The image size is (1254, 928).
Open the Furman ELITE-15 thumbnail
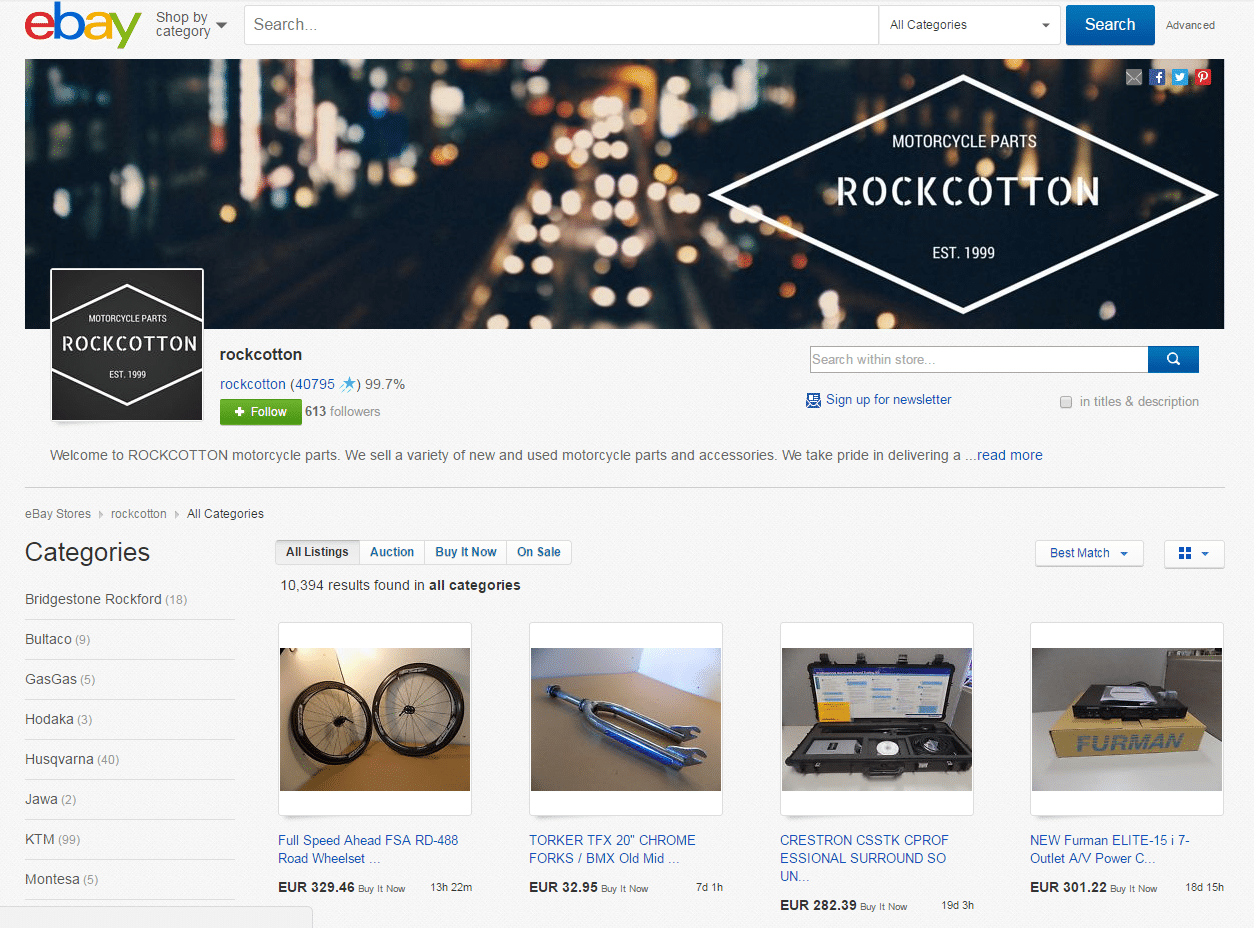click(1127, 719)
